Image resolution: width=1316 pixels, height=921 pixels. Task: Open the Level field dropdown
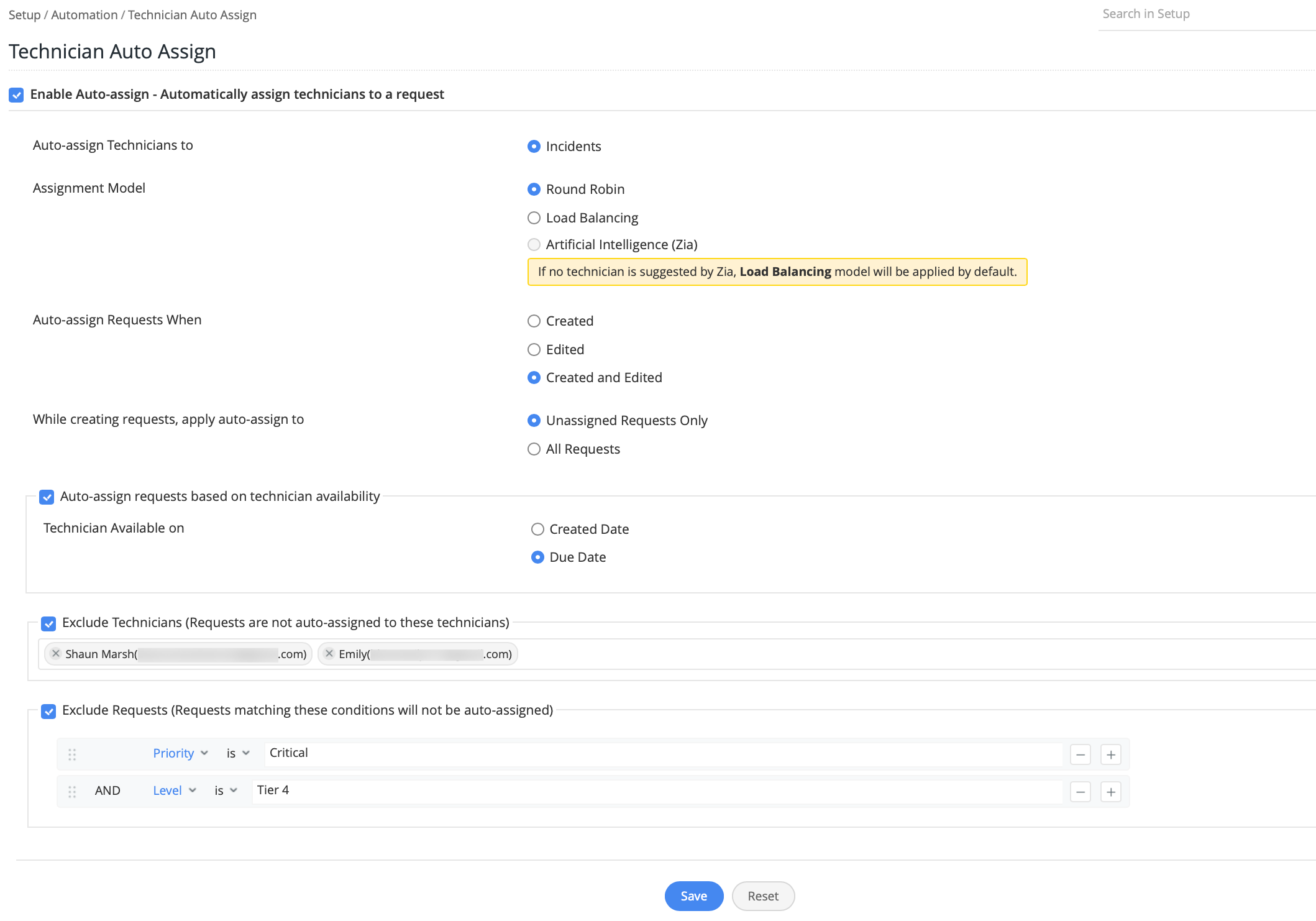point(175,790)
